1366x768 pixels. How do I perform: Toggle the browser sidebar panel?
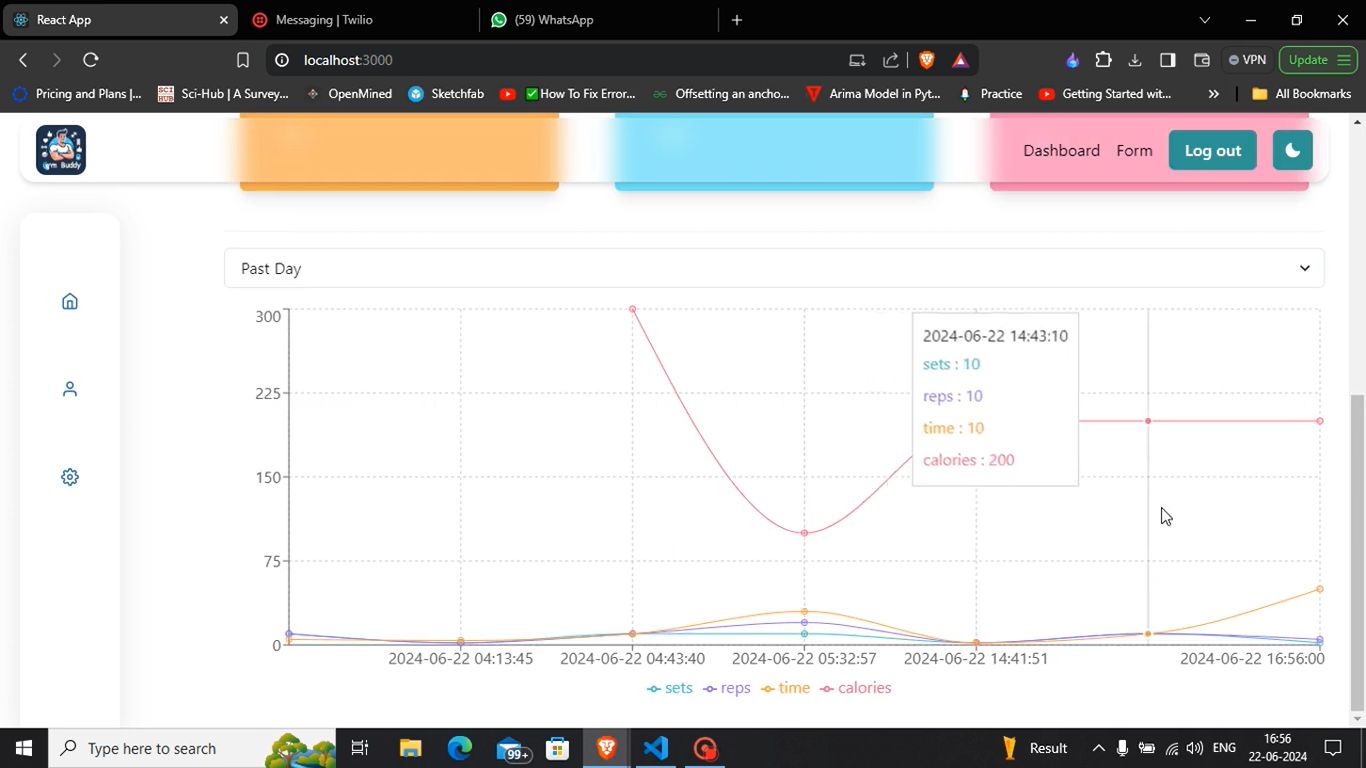tap(1168, 60)
